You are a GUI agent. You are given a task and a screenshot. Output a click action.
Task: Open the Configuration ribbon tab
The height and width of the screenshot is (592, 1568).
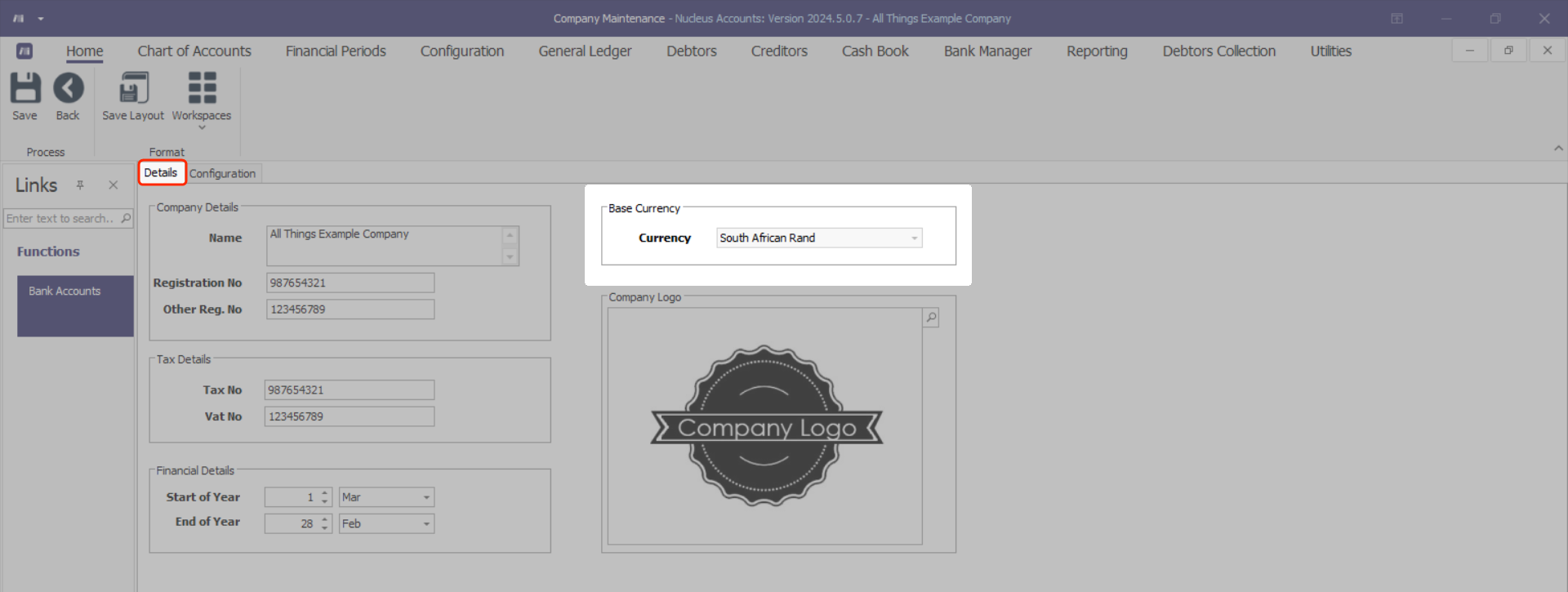462,51
